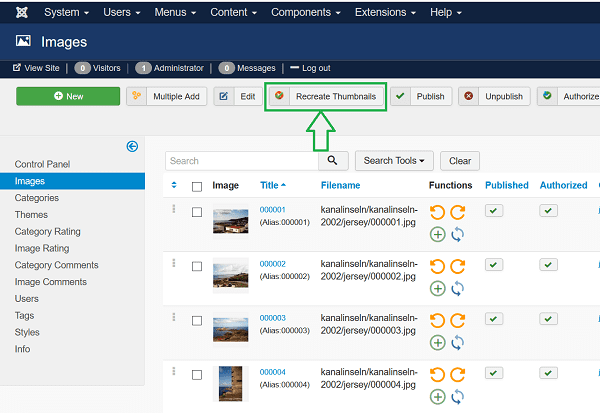
Task: Click the 000003 image thumbnail
Action: [230, 328]
